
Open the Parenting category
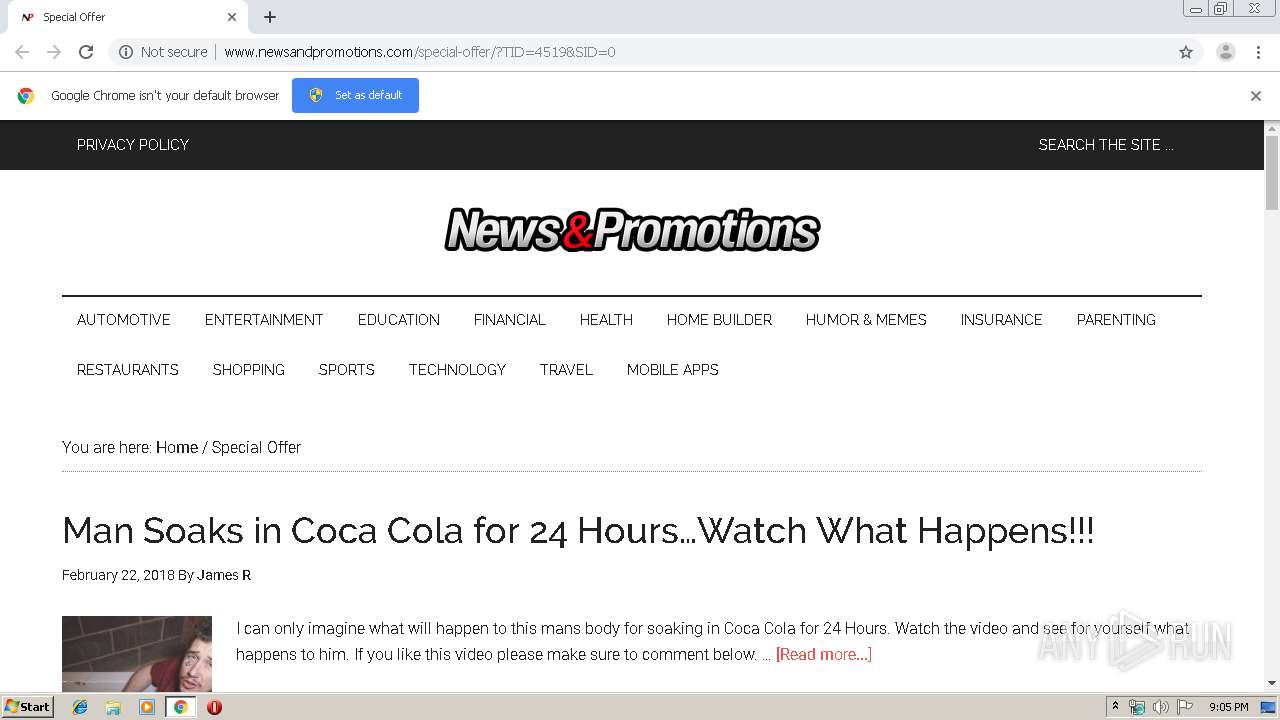coord(1116,320)
